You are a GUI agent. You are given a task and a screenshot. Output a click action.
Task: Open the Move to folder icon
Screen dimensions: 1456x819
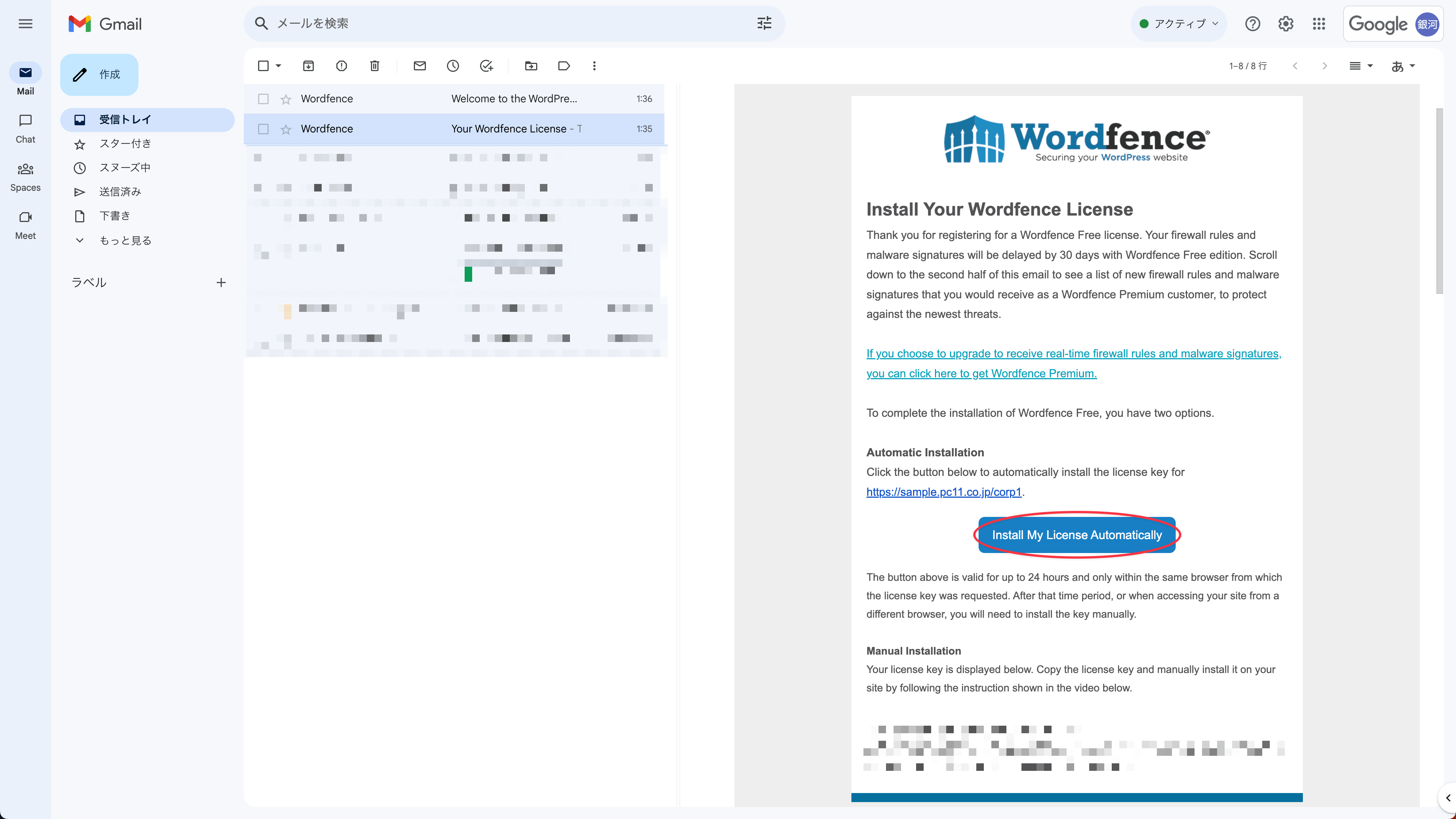pos(531,66)
